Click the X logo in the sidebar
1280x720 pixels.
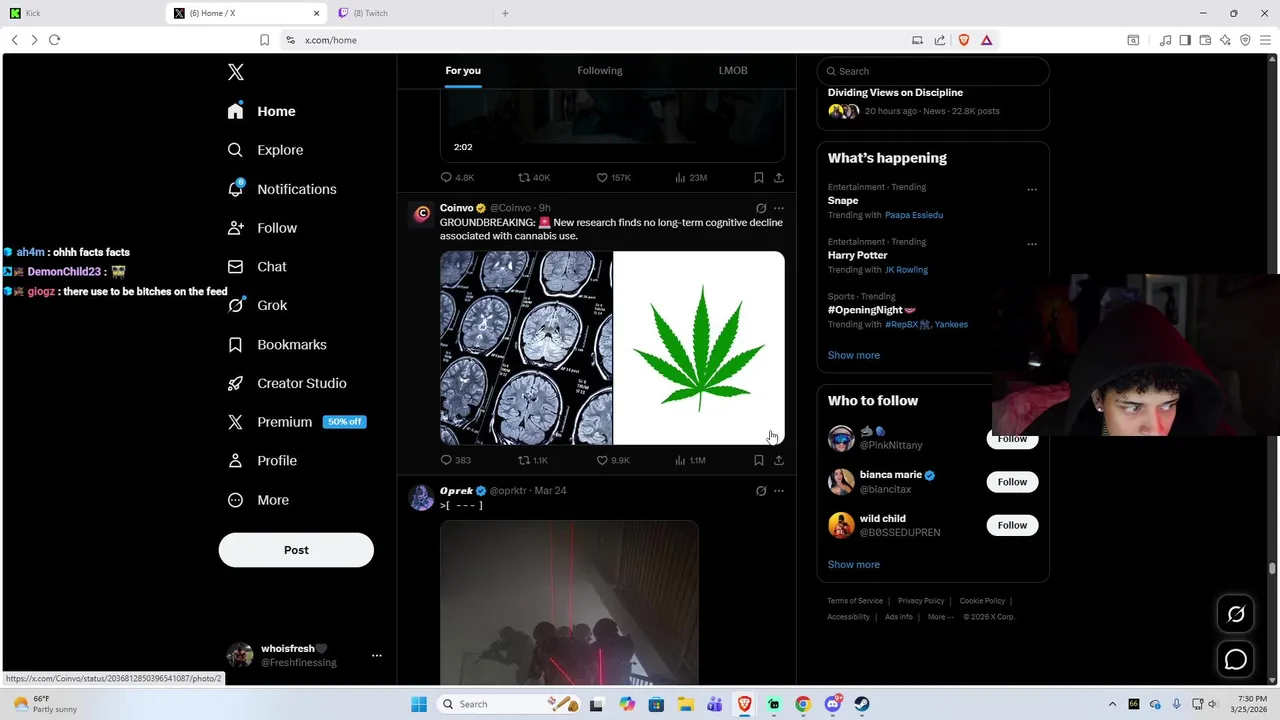(236, 72)
